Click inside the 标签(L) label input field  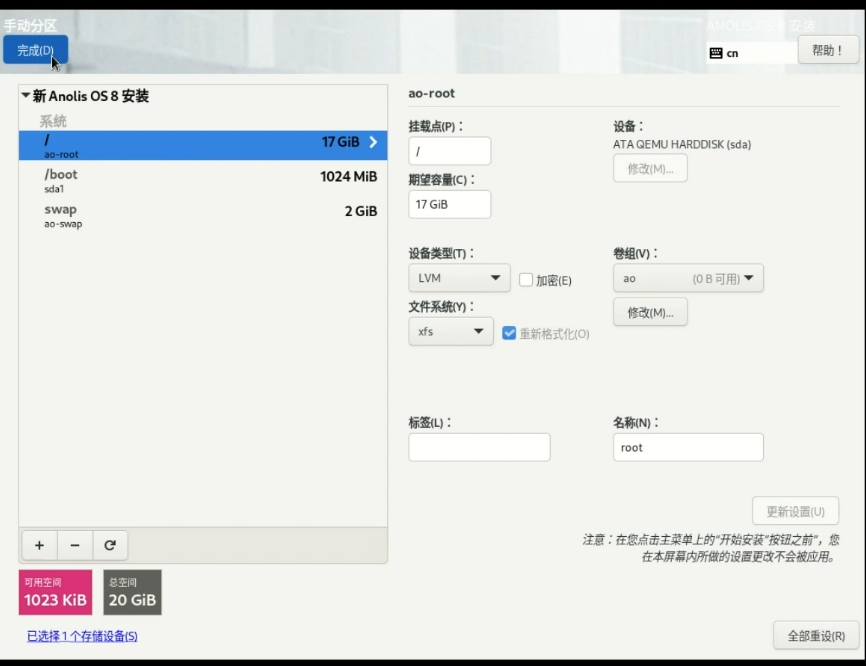[x=478, y=447]
